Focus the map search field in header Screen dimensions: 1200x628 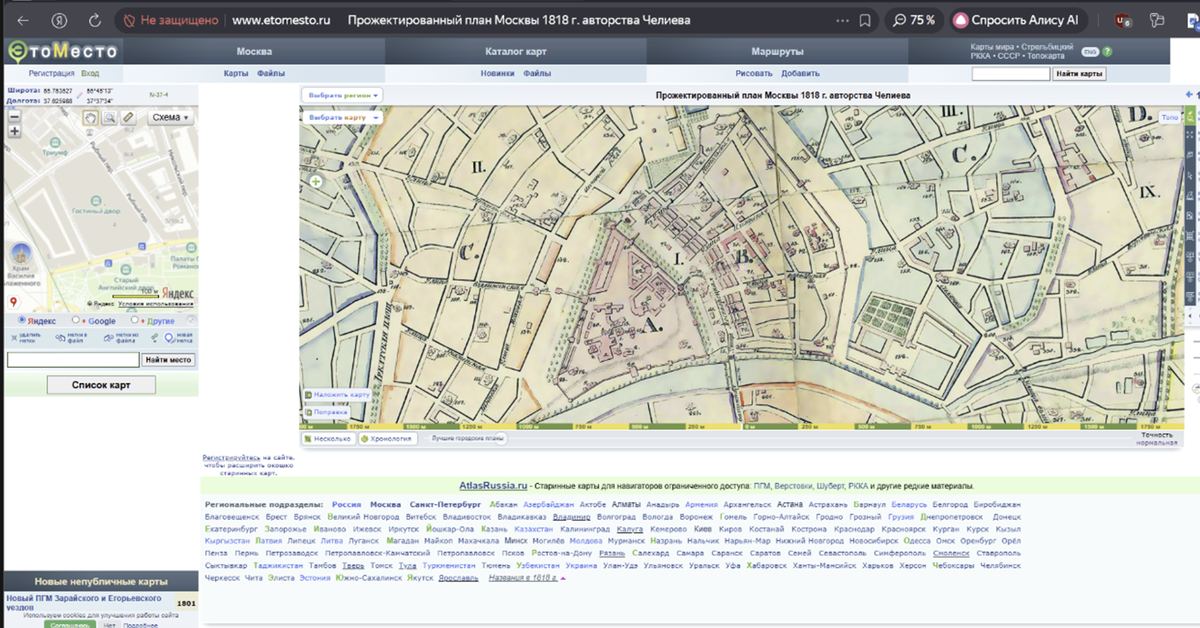pos(1010,74)
